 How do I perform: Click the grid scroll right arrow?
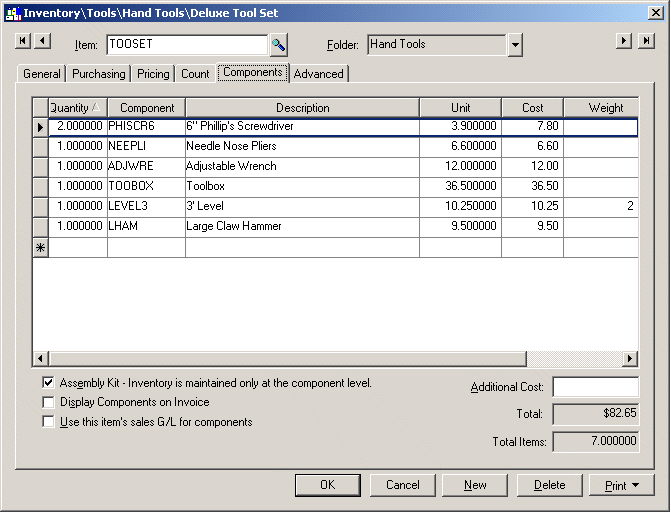pos(629,359)
